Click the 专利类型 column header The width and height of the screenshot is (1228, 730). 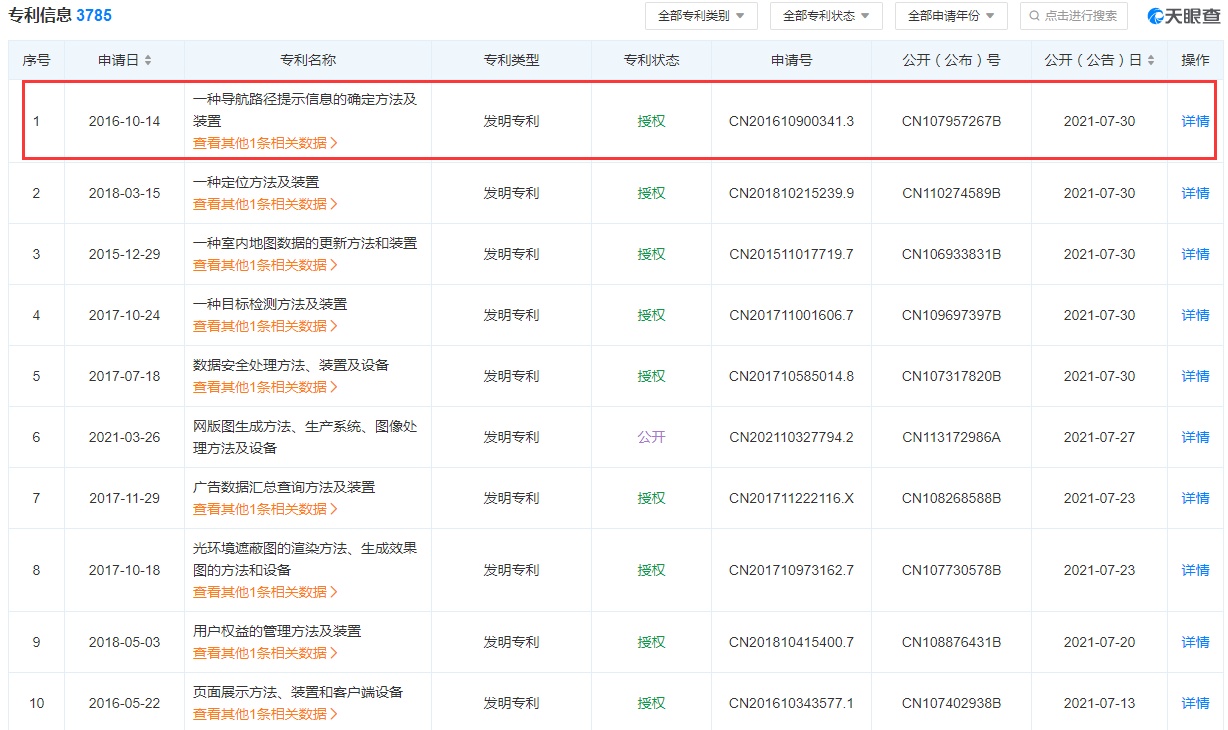point(511,60)
